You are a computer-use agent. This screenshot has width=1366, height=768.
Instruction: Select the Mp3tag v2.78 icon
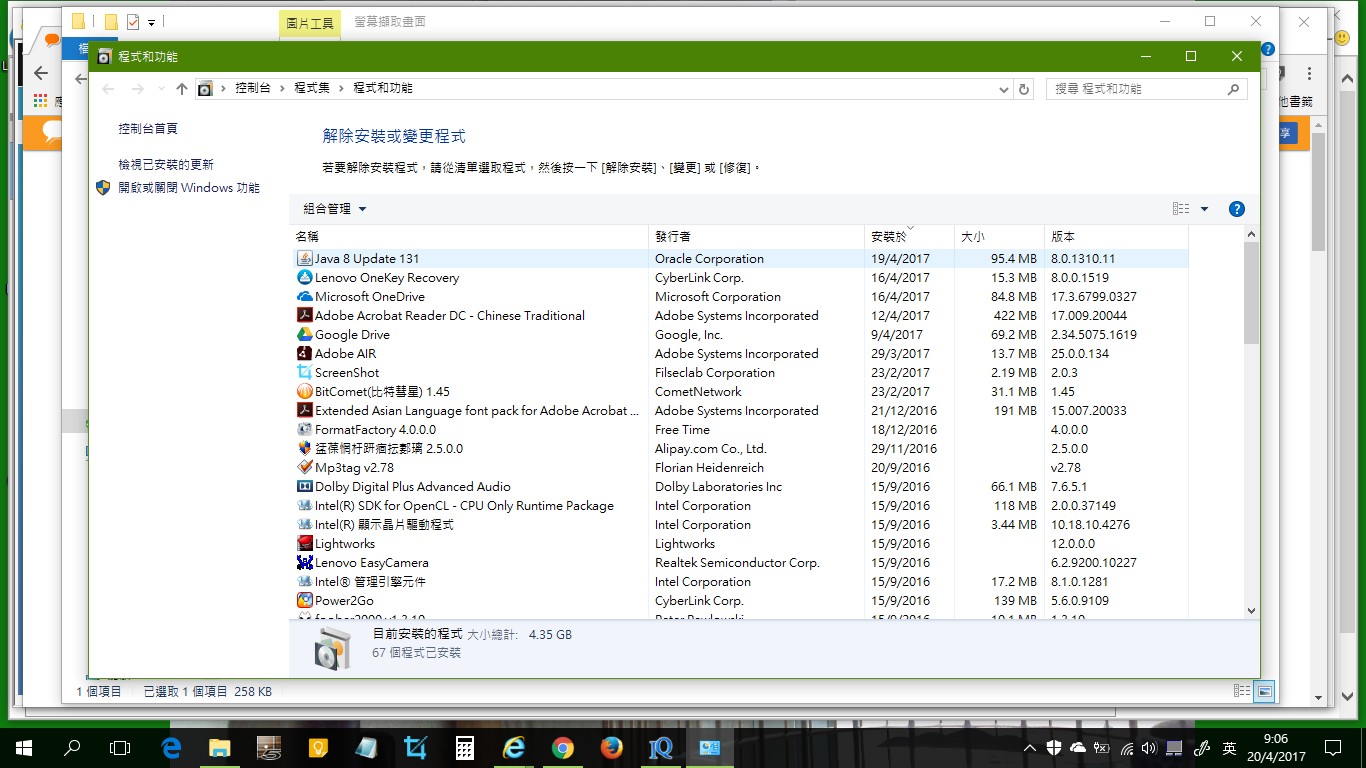(305, 468)
